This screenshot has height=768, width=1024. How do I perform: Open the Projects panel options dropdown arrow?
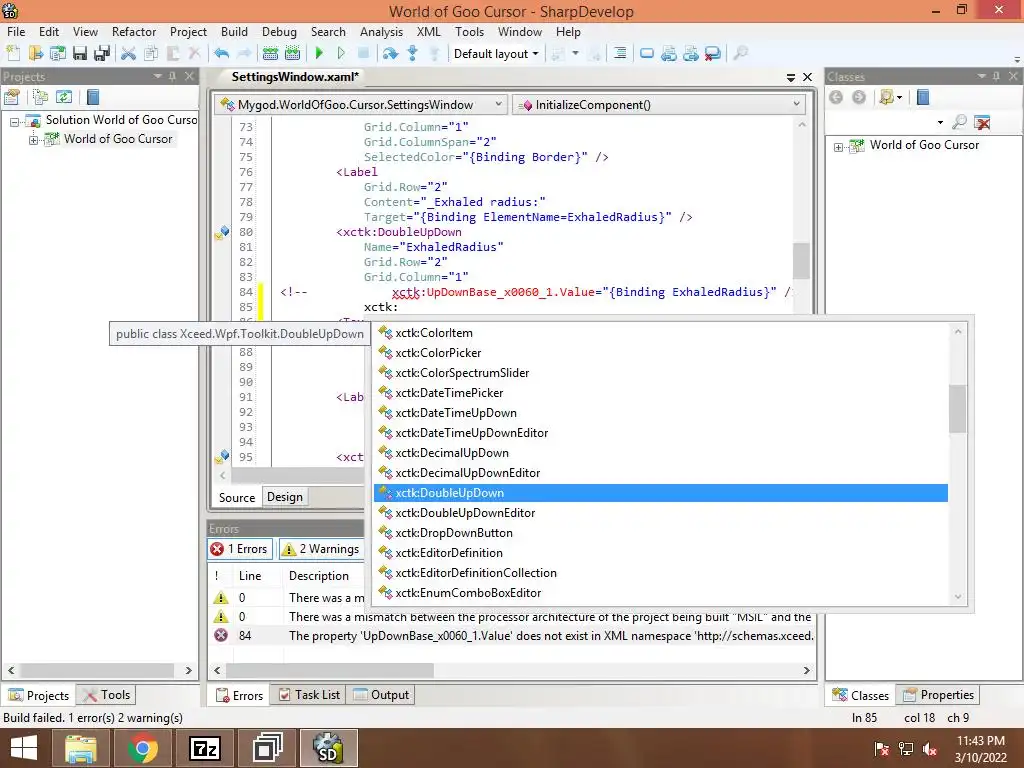pyautogui.click(x=157, y=76)
